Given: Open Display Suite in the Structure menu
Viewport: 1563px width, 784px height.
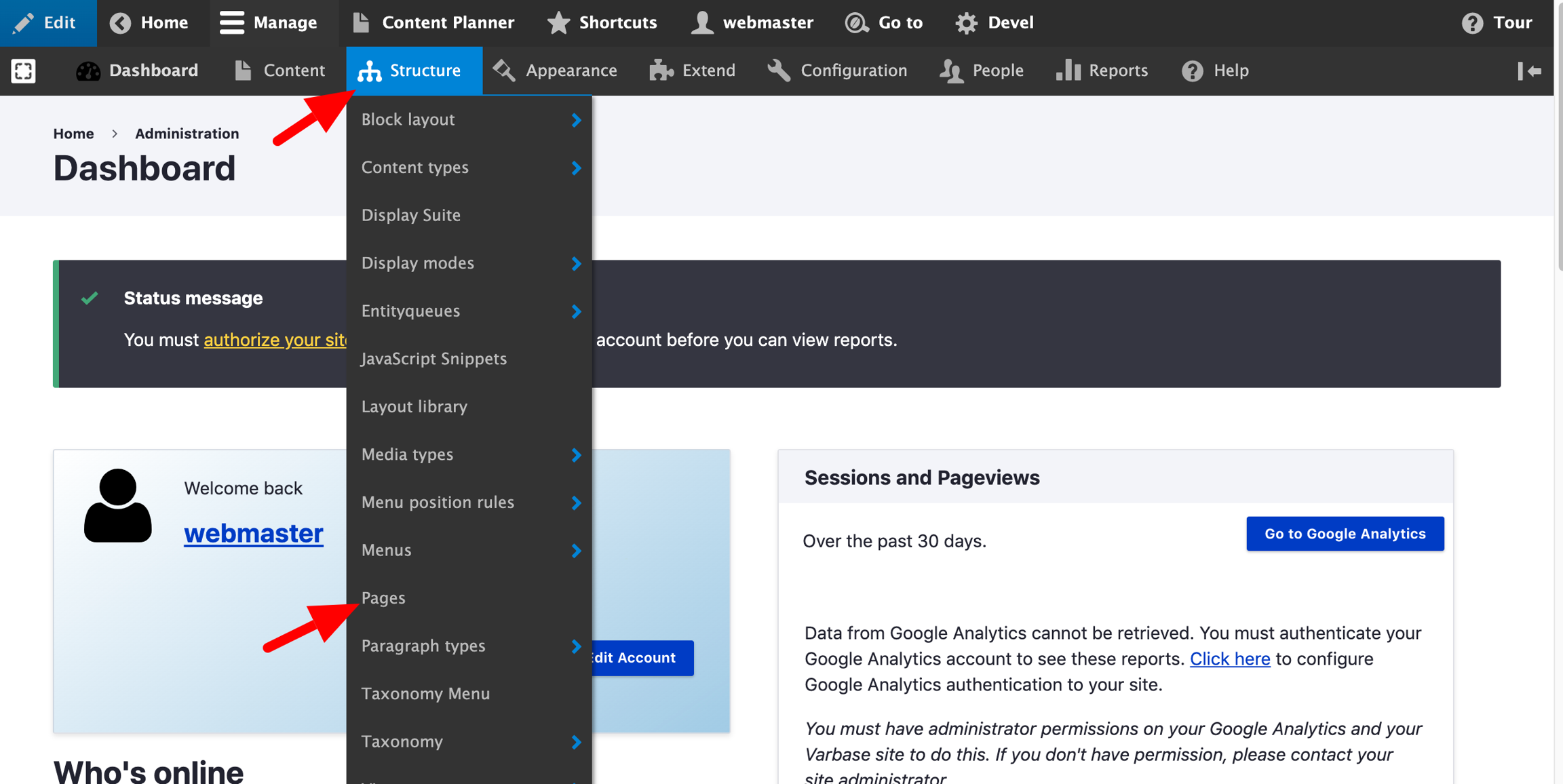Looking at the screenshot, I should coord(410,215).
